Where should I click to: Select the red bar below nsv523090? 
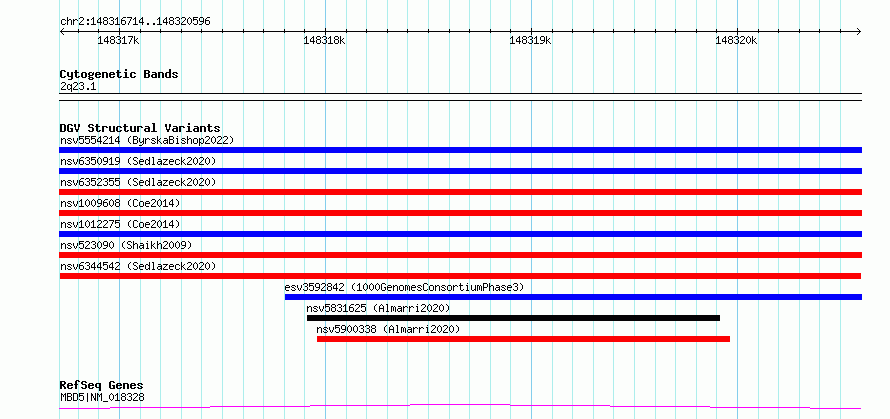(x=460, y=255)
